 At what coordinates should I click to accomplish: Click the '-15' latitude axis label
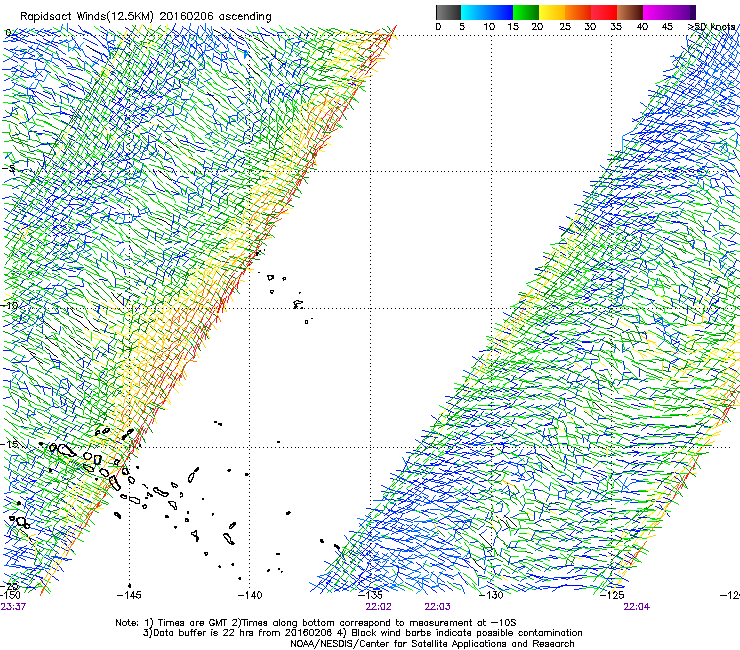point(9,444)
